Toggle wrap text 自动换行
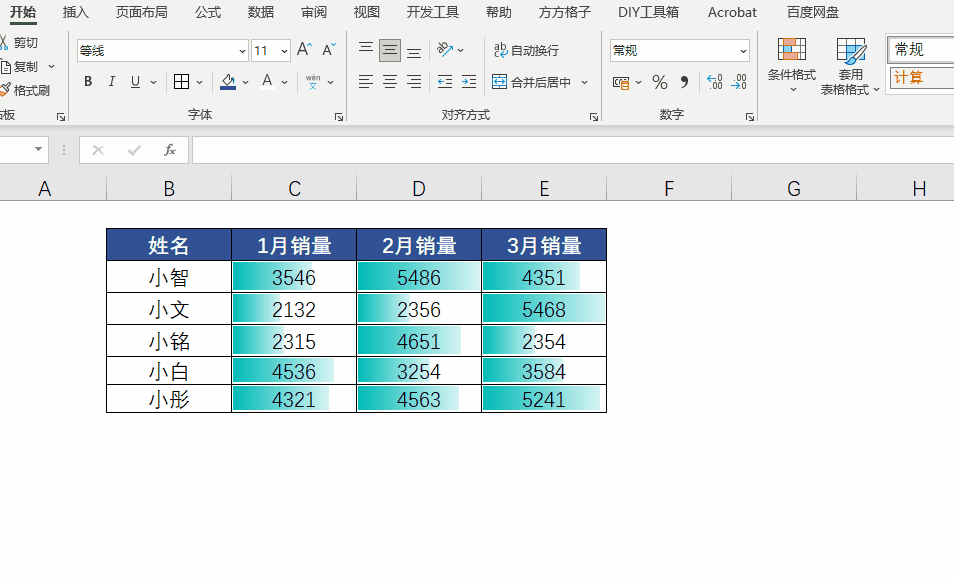 [x=526, y=51]
